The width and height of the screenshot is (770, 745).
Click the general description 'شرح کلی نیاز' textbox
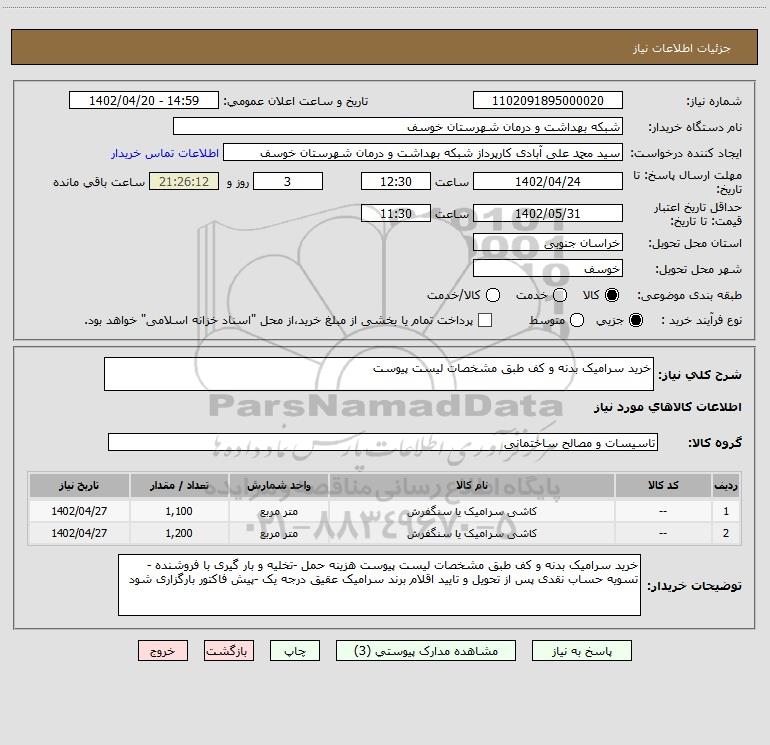[x=379, y=374]
